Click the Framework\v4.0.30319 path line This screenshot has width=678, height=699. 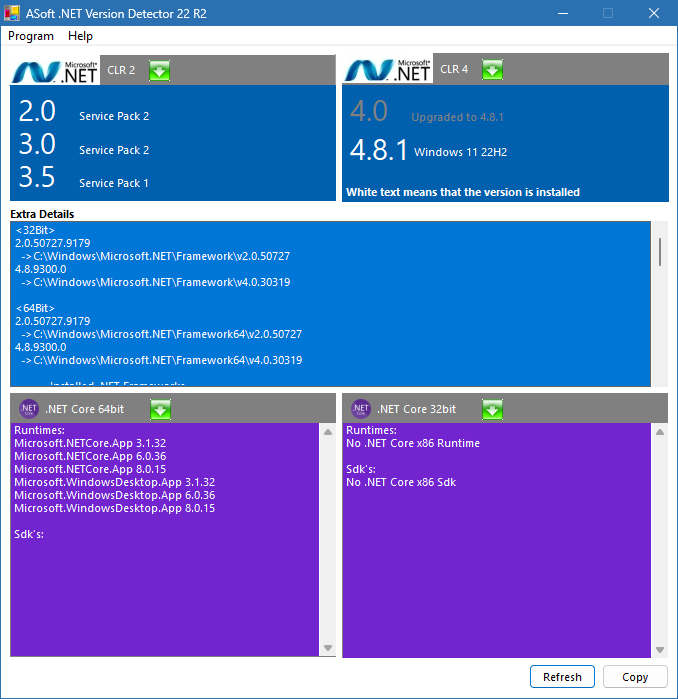point(156,282)
